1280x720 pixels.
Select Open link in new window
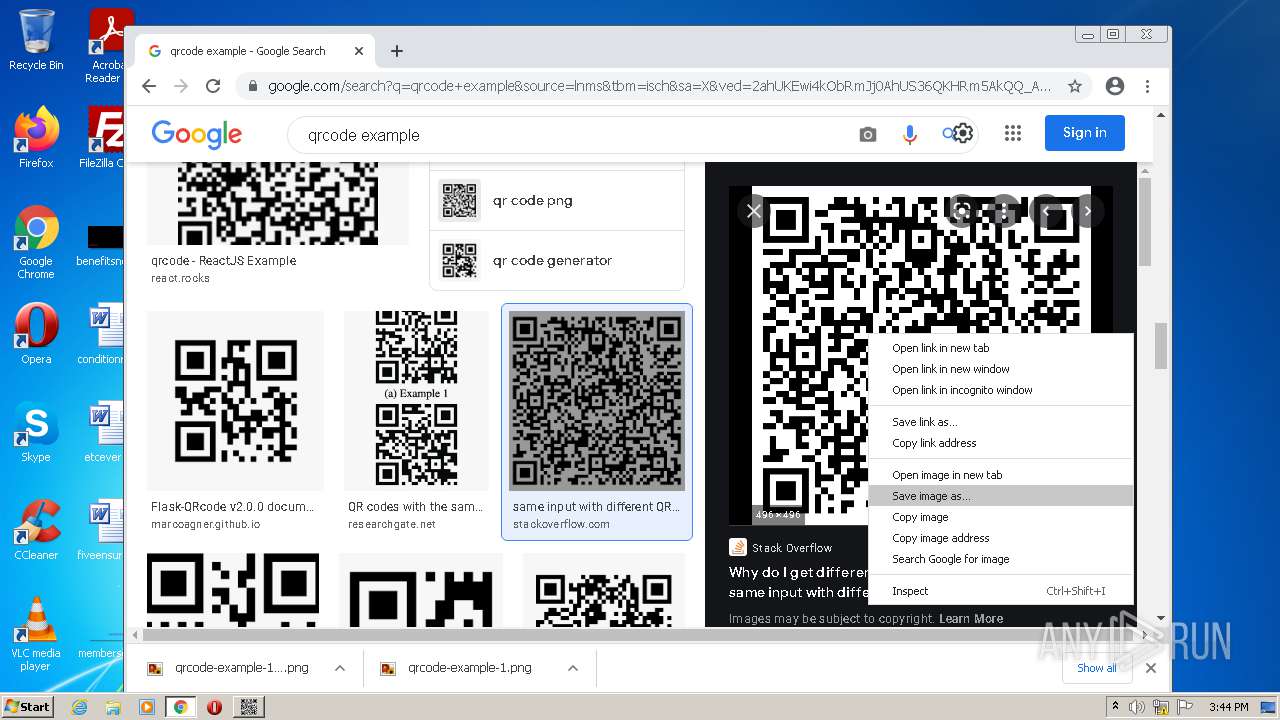(x=1001, y=369)
